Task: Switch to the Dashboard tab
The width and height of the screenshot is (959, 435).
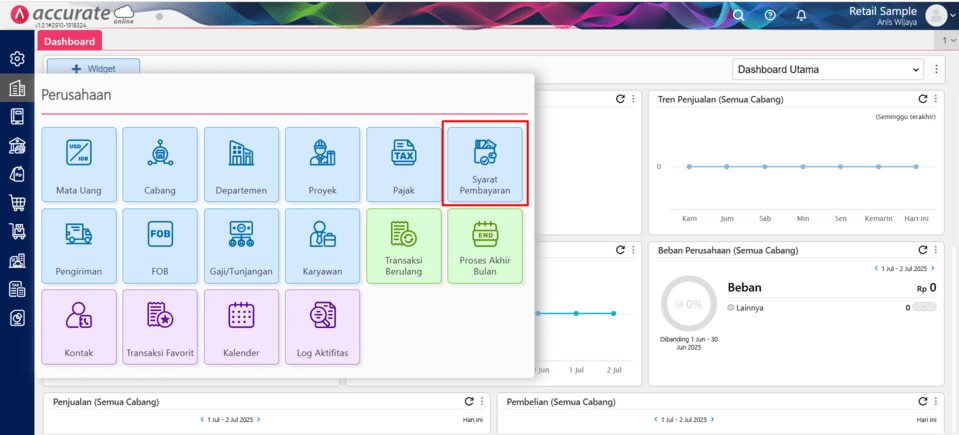Action: pyautogui.click(x=69, y=41)
